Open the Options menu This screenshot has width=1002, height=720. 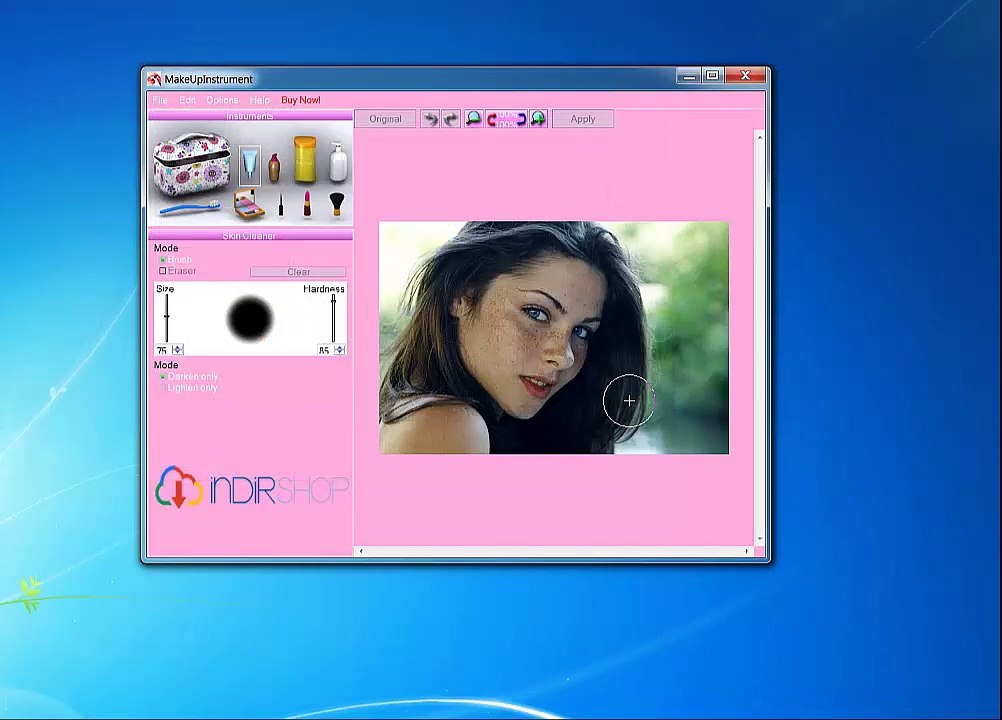point(222,100)
